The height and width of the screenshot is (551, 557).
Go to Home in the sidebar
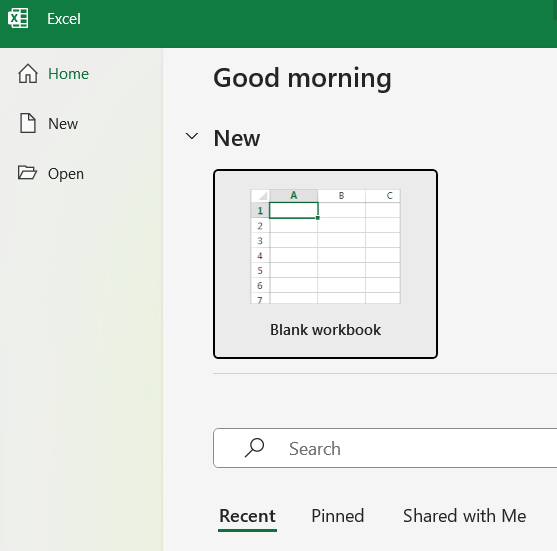[x=53, y=74]
